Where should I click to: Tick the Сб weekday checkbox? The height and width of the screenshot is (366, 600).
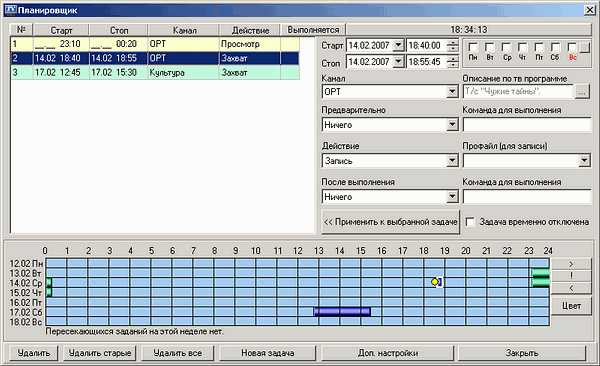[556, 47]
